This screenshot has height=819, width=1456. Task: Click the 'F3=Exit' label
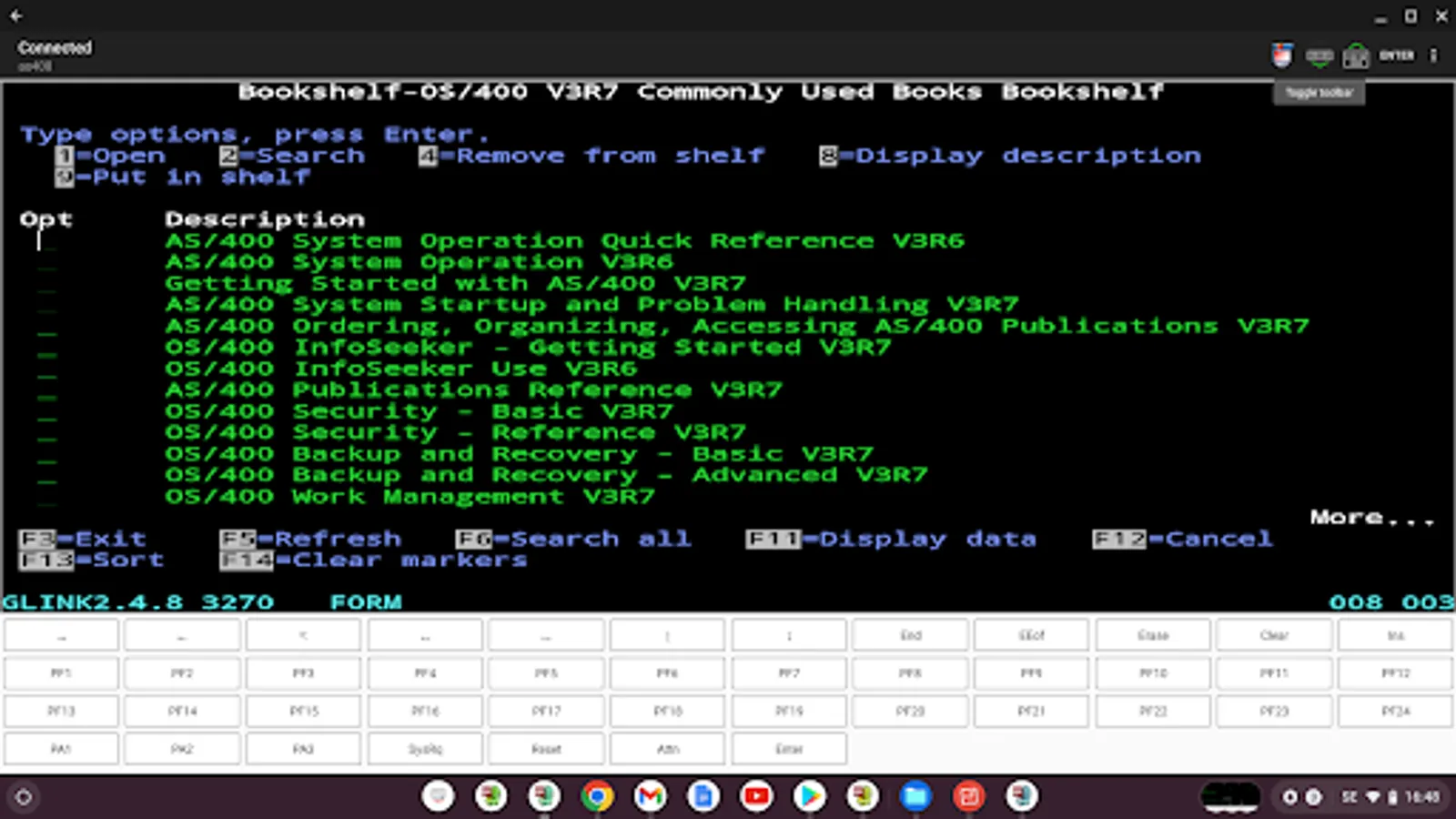click(x=82, y=539)
